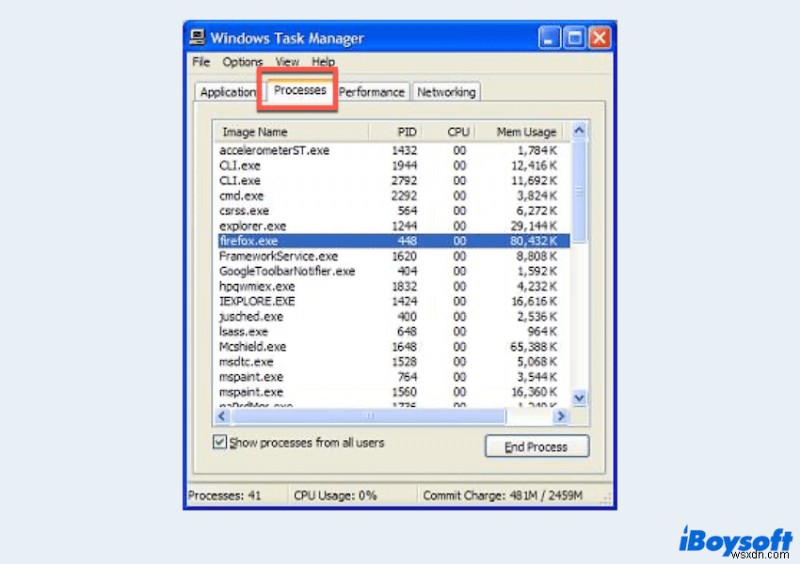800x564 pixels.
Task: Select mspaint.exe with PID 1560
Action: [x=393, y=392]
